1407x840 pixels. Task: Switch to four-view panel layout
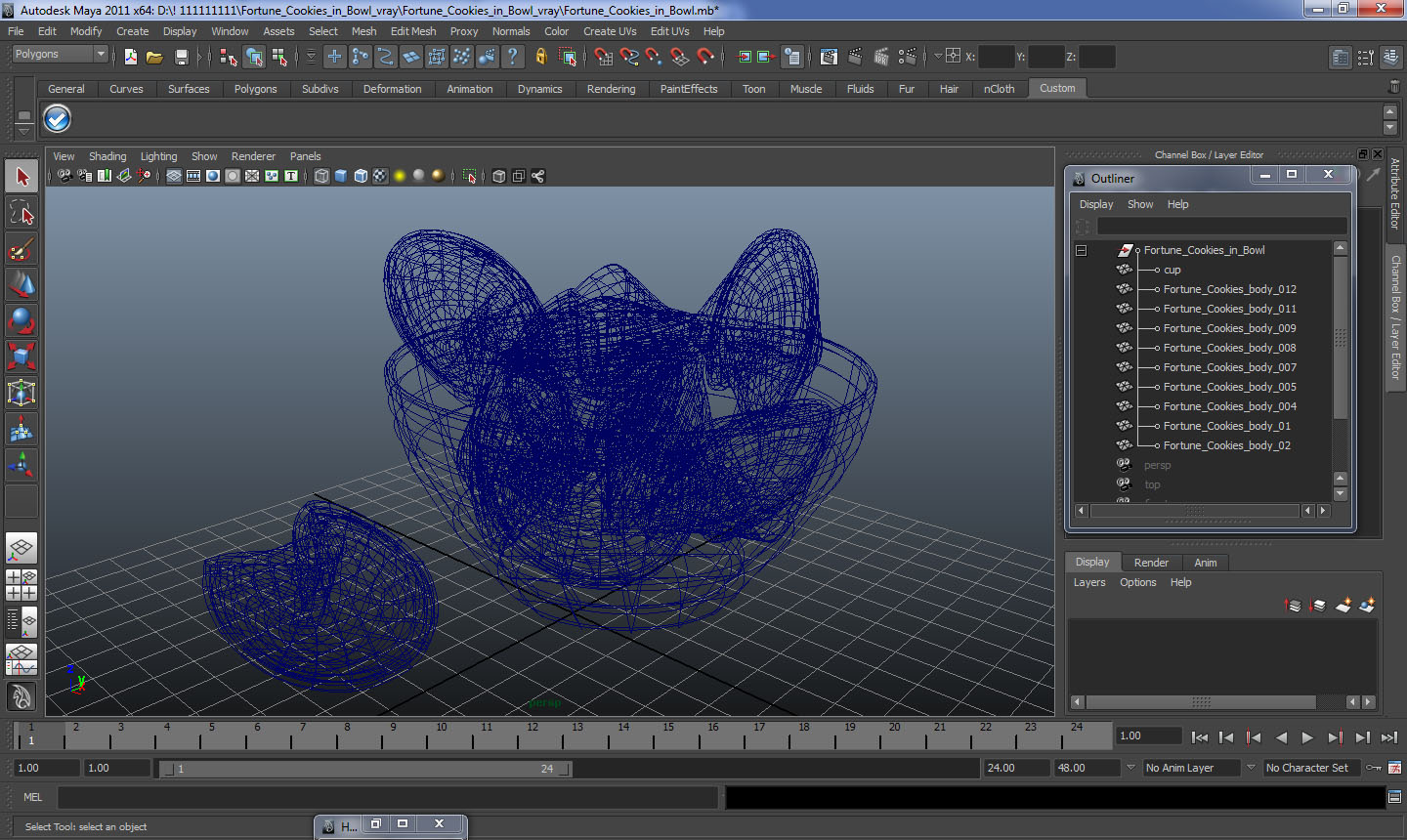pos(21,585)
